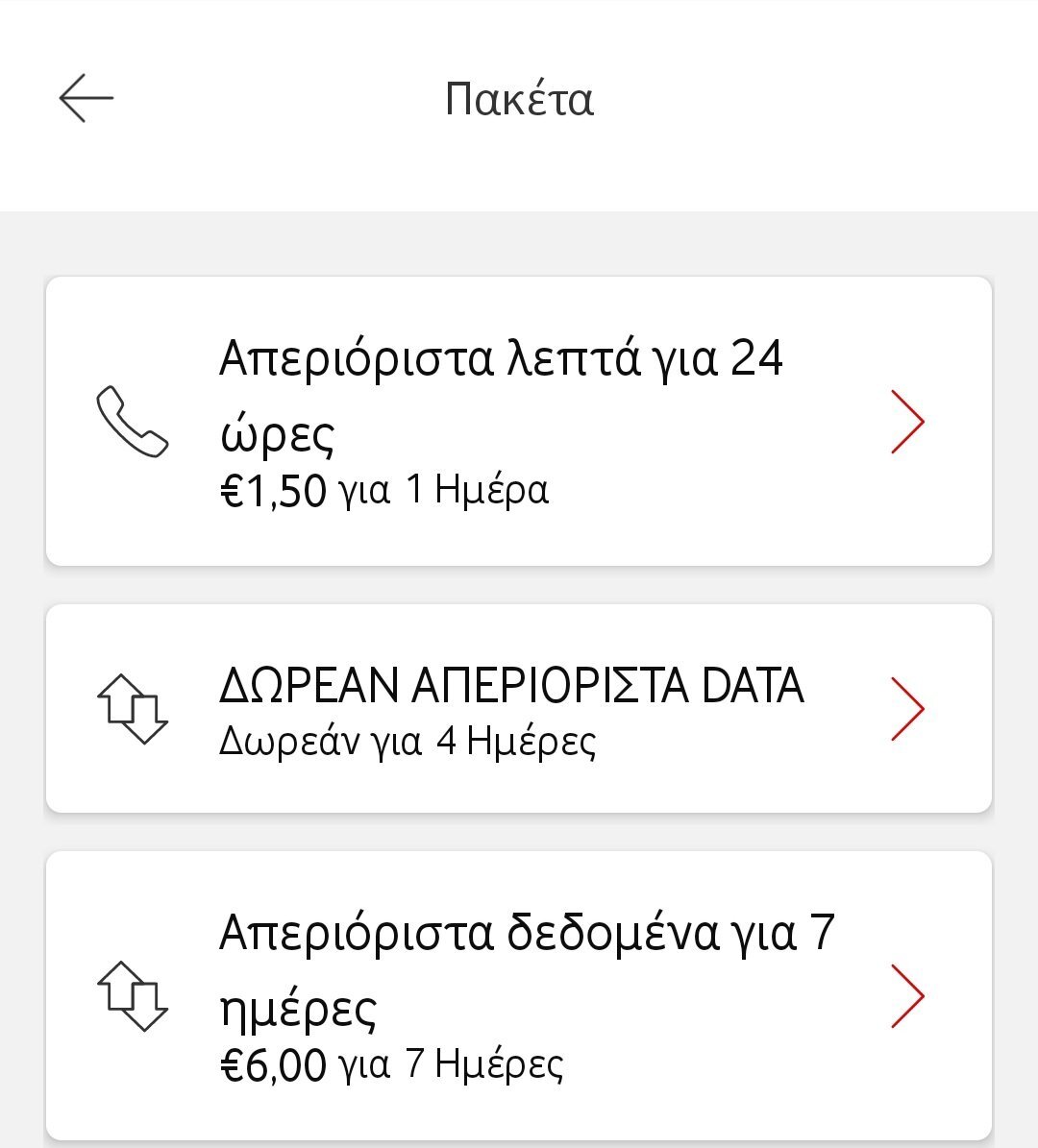
Task: Tap the data arrows icon beside ΔΩΡΕΑΝ ΑΠΕΡΙΟΡΙΣΤΑ DATA
Action: [133, 708]
